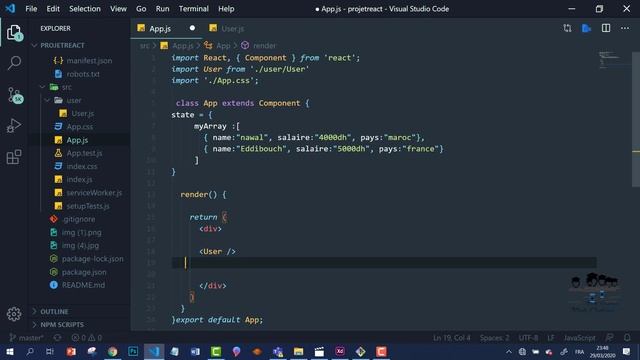Click the FRA keyboard language indicator
640x360 pixels.
pos(579,351)
